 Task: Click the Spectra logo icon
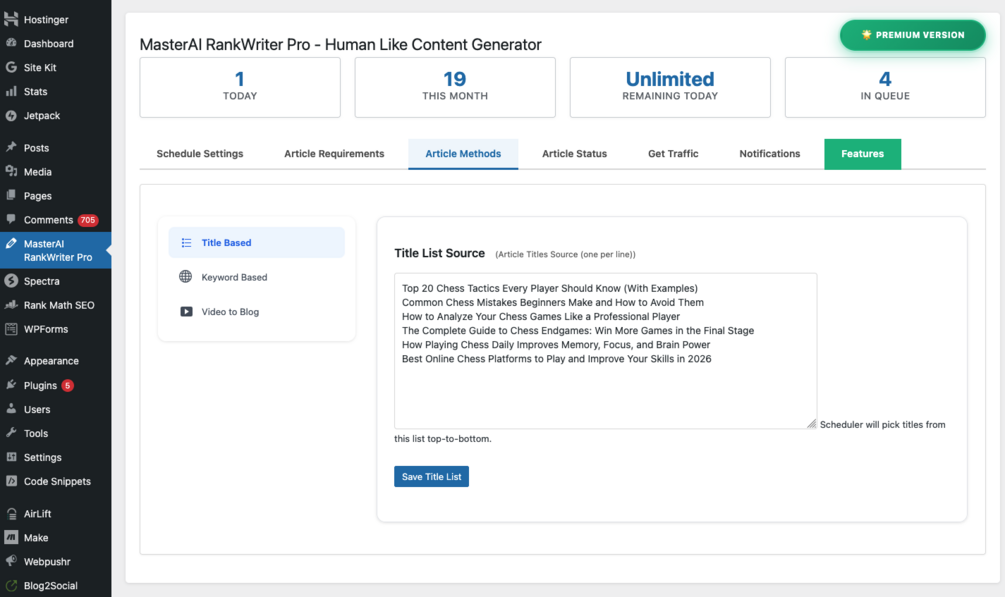coord(11,281)
